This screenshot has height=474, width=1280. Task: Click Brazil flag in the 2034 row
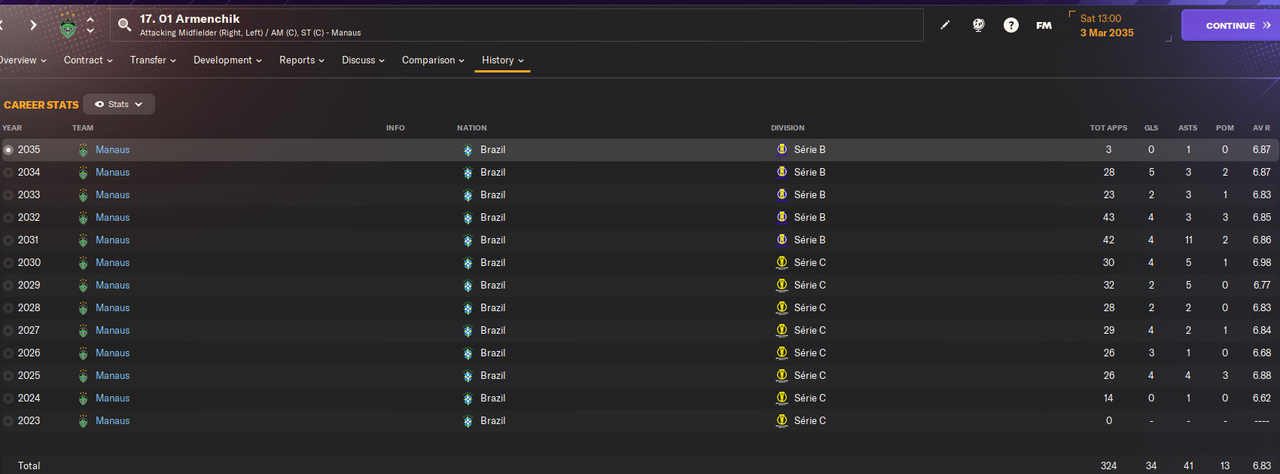[x=468, y=172]
